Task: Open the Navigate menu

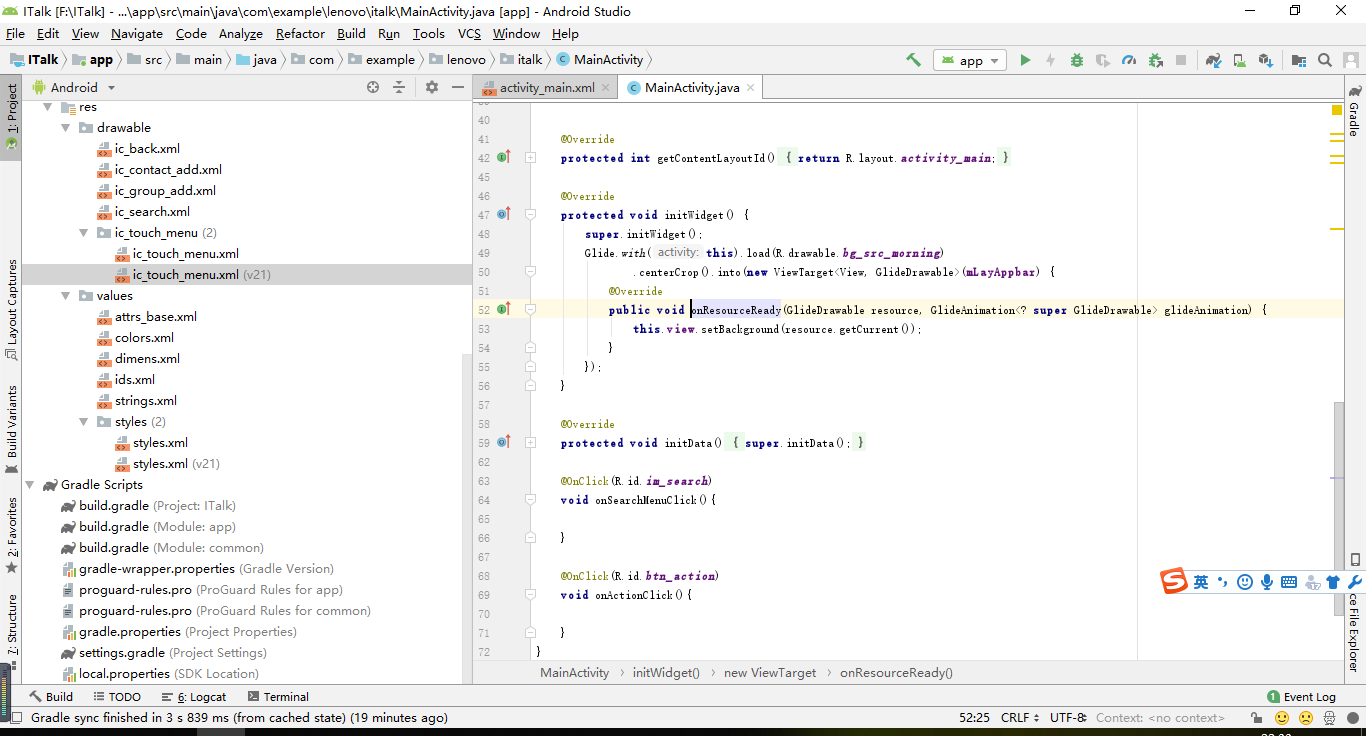Action: (137, 33)
